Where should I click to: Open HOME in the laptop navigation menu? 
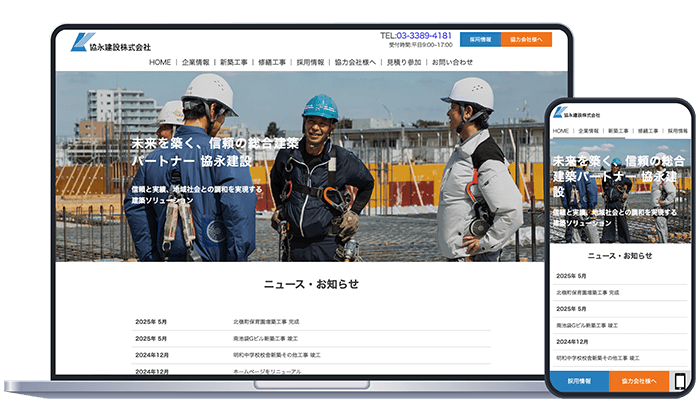click(160, 62)
